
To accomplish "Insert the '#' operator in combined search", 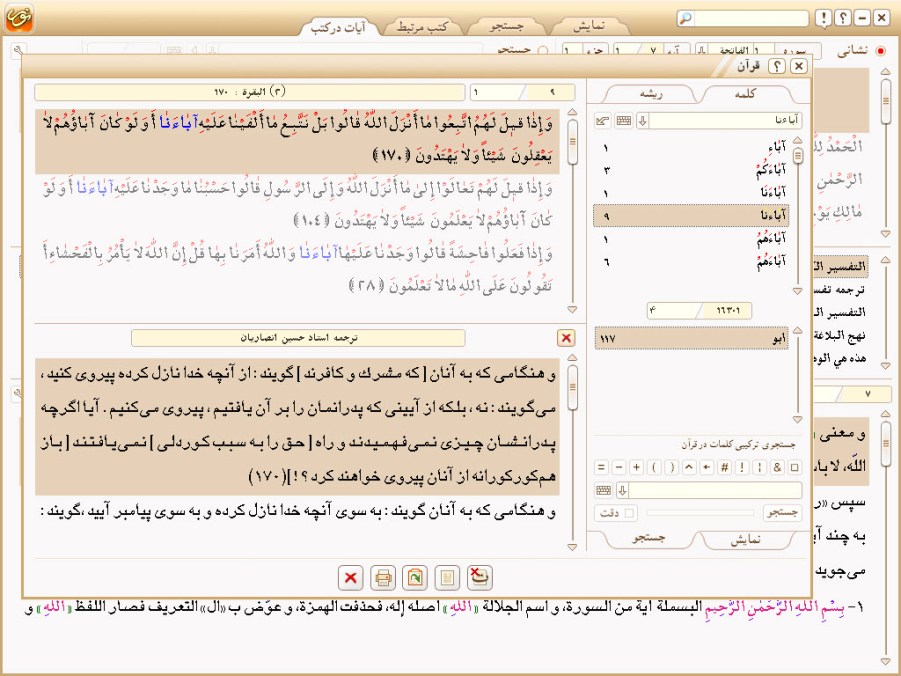I will (725, 467).
